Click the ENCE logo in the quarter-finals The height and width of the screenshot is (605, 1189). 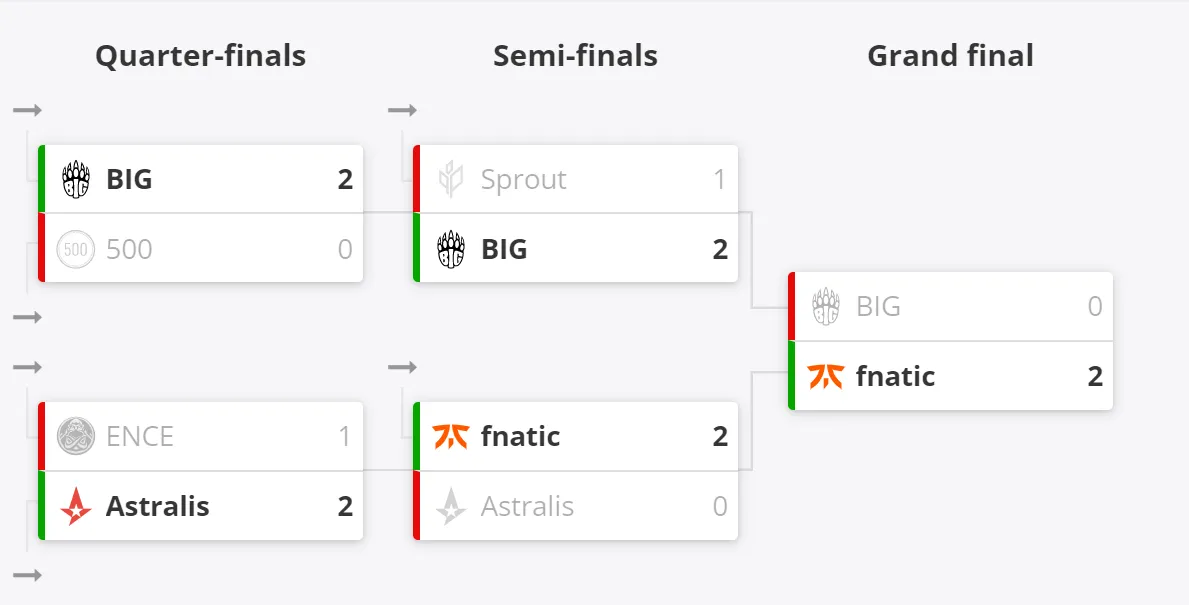(76, 436)
